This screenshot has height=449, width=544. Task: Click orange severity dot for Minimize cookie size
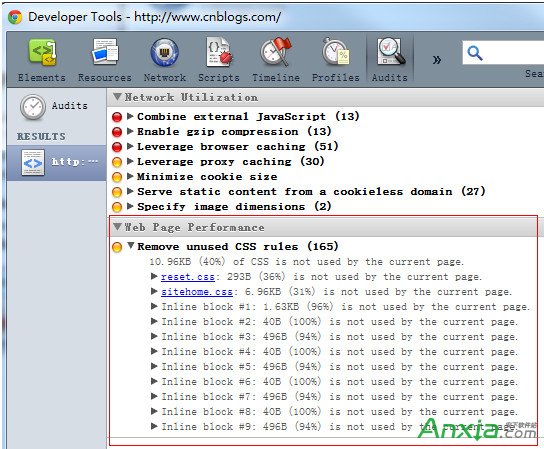117,177
